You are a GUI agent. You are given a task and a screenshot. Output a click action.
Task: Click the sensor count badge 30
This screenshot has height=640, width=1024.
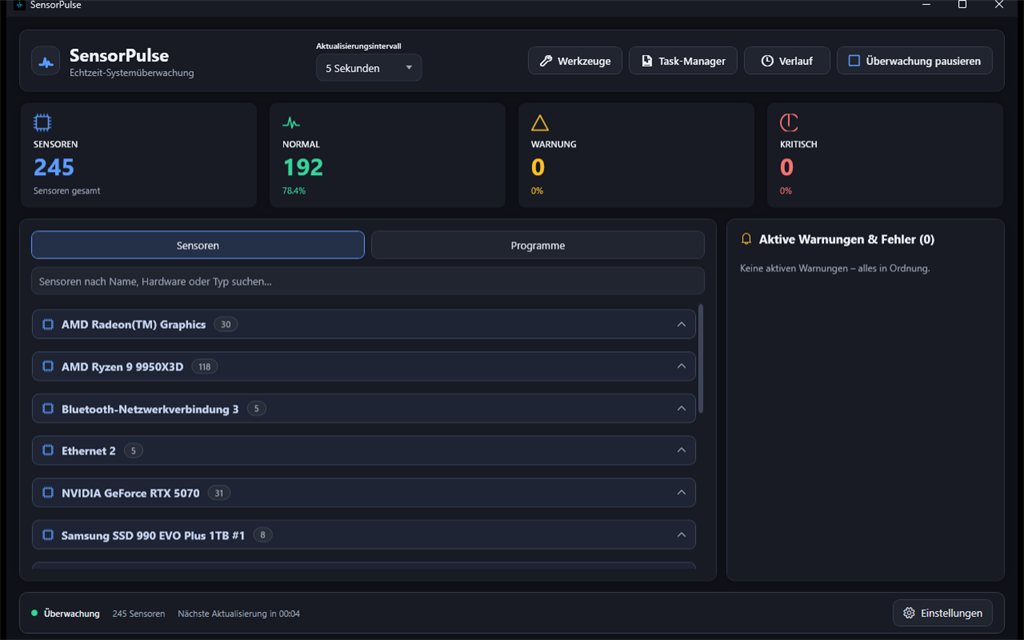tap(225, 325)
